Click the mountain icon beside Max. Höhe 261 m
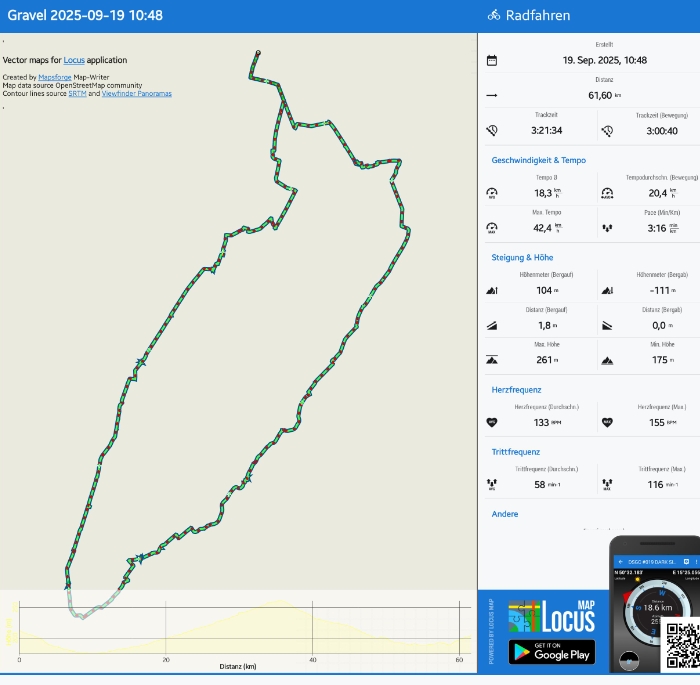 (x=491, y=359)
